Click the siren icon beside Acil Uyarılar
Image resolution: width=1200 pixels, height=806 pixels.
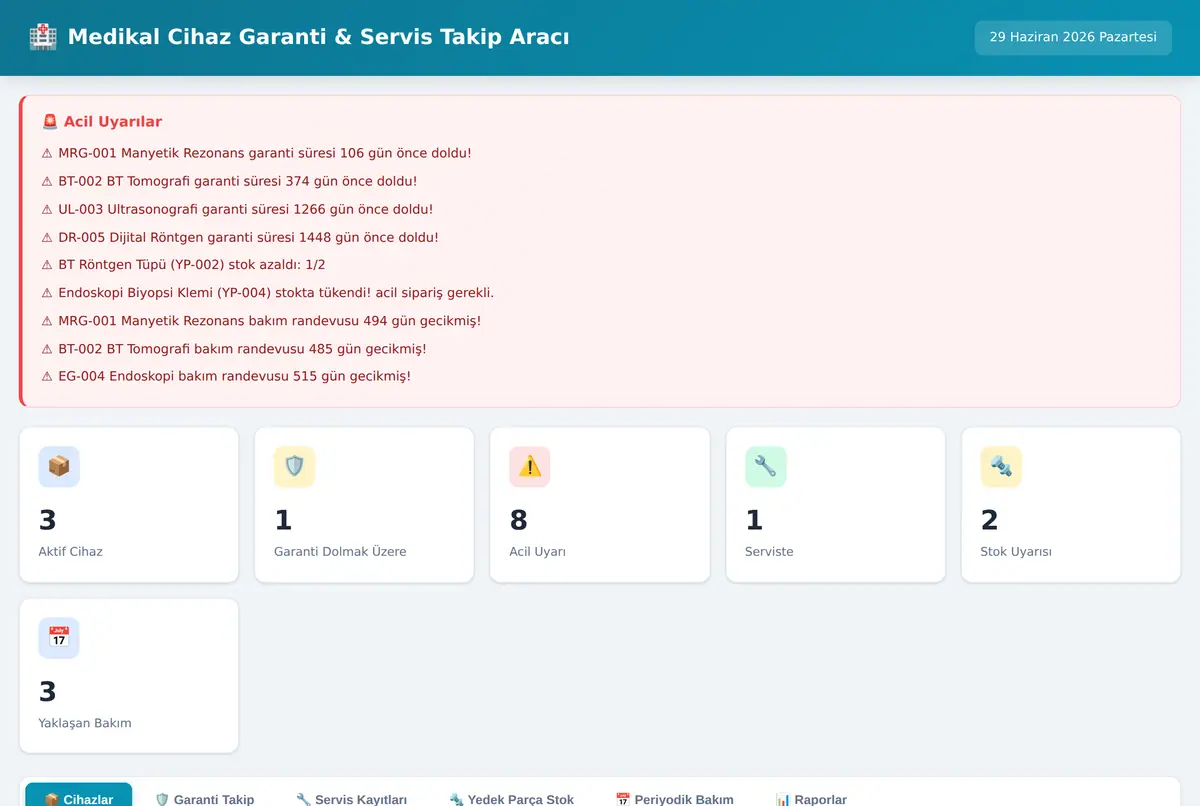[50, 122]
